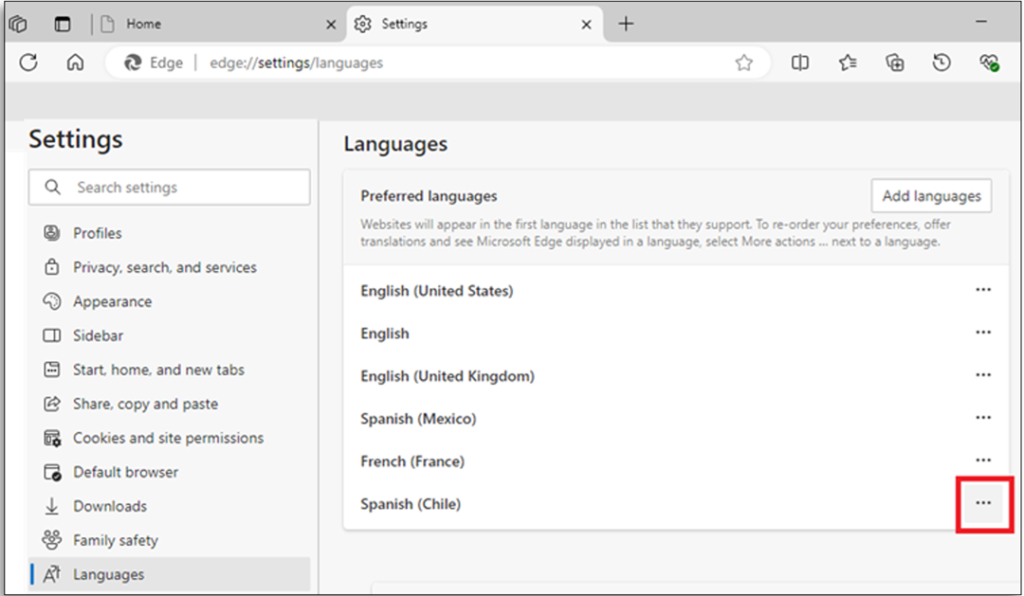Screen dimensions: 1024x596
Task: Open the Collections icon
Action: (x=895, y=63)
